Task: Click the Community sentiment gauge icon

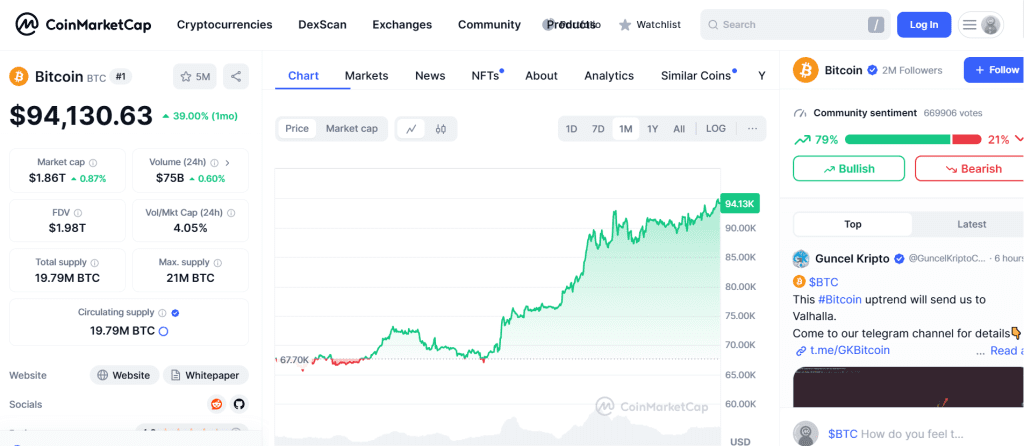Action: [x=800, y=113]
